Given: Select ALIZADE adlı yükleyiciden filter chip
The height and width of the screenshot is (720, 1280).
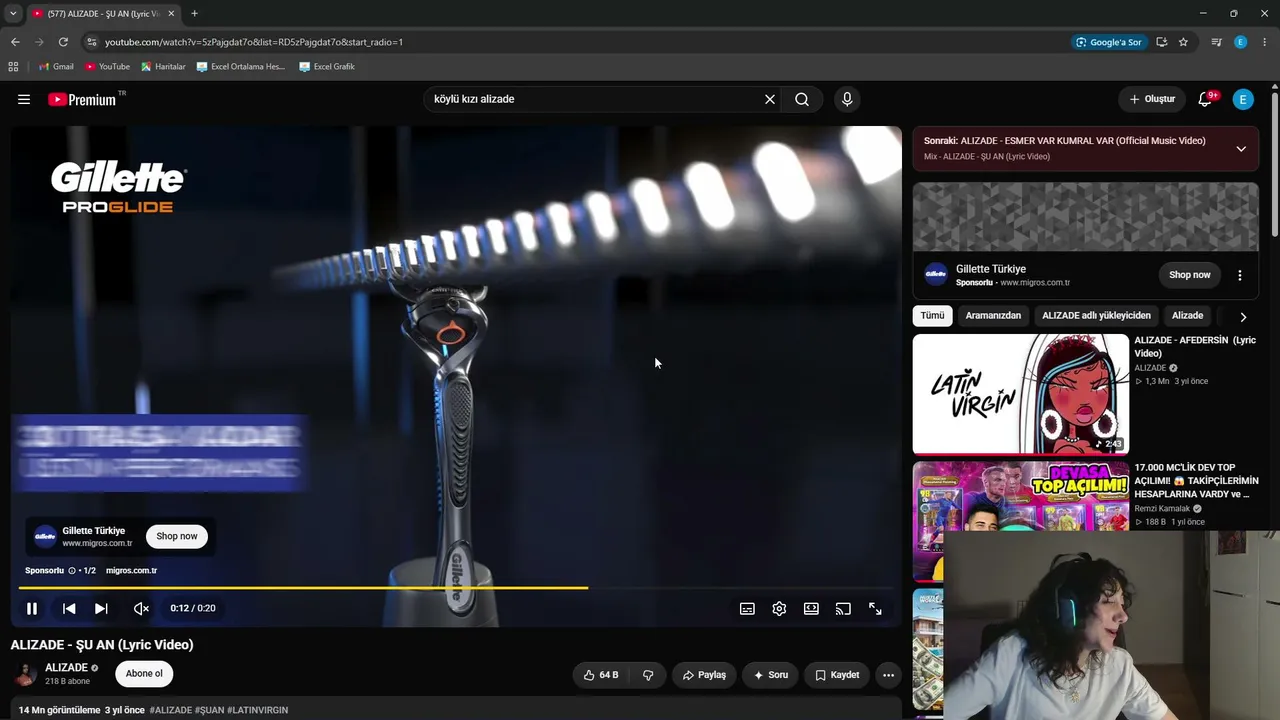Looking at the screenshot, I should [x=1096, y=316].
